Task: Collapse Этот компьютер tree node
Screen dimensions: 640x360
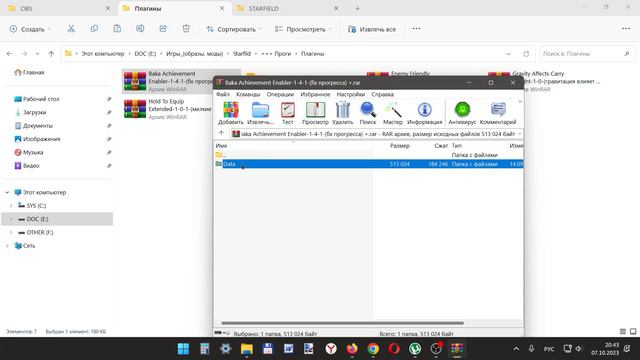Action: pyautogui.click(x=7, y=192)
